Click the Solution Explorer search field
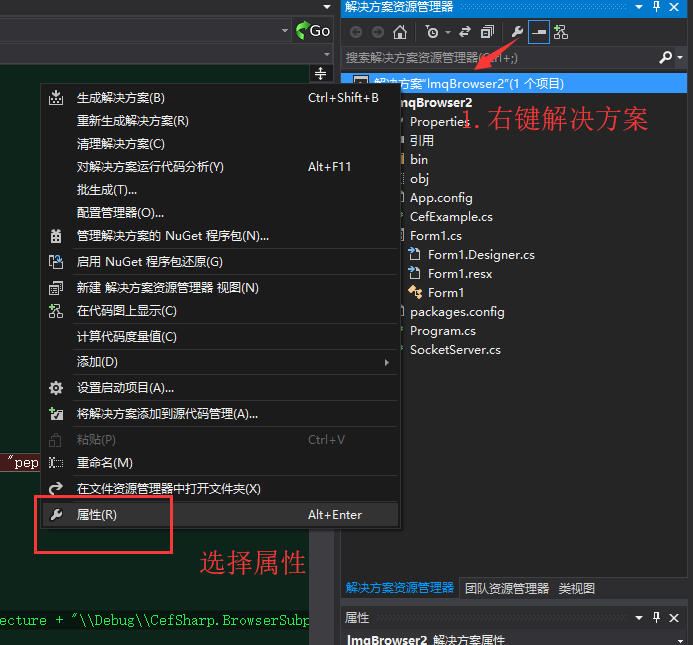The width and height of the screenshot is (693, 645). coord(499,57)
